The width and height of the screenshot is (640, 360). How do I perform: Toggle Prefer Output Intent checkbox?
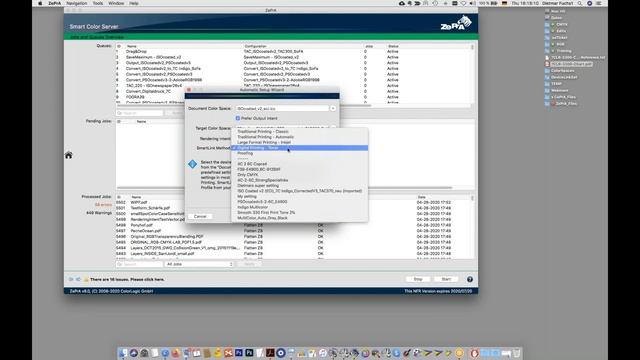click(x=238, y=118)
